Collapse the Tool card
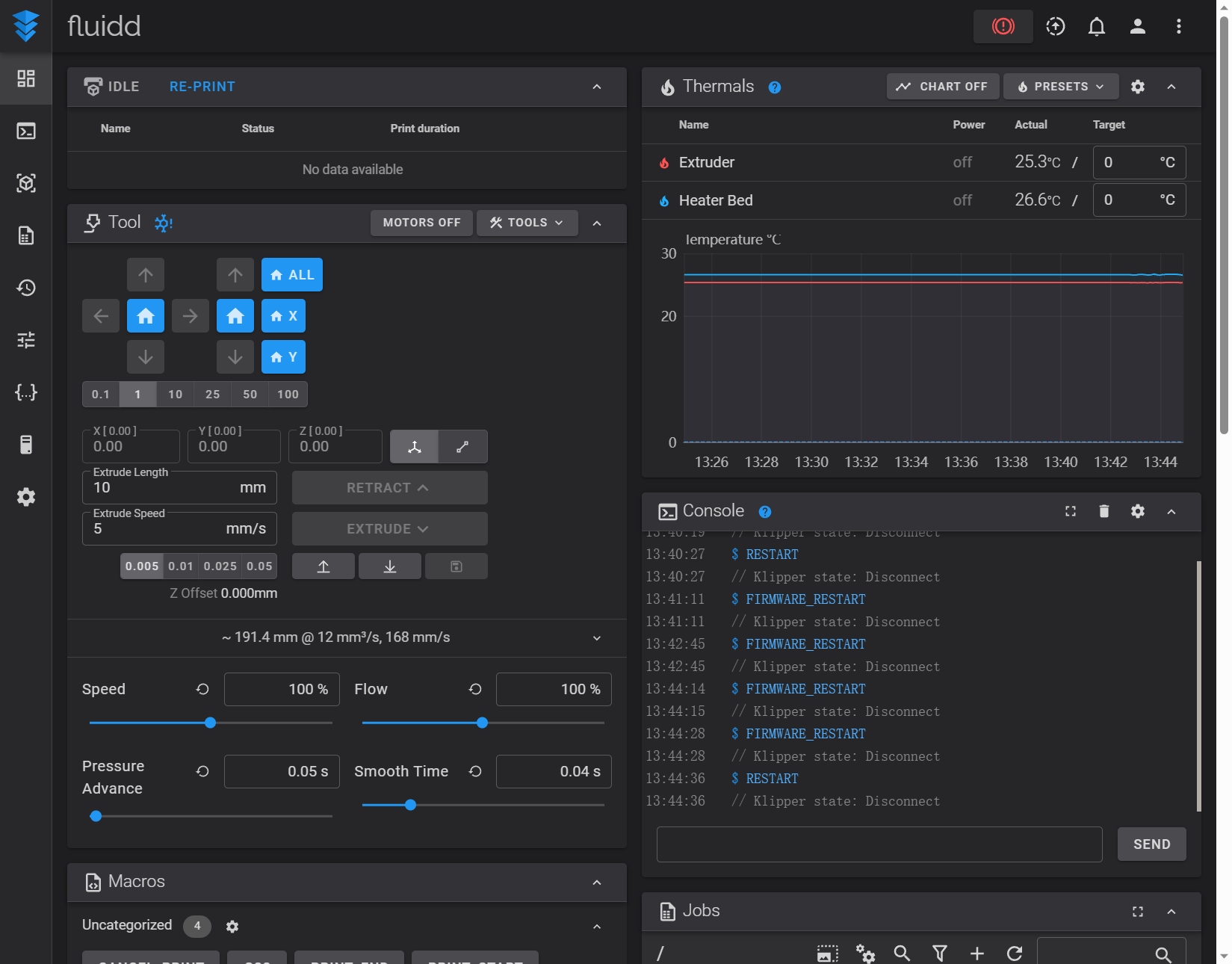The image size is (1232, 964). coord(596,223)
